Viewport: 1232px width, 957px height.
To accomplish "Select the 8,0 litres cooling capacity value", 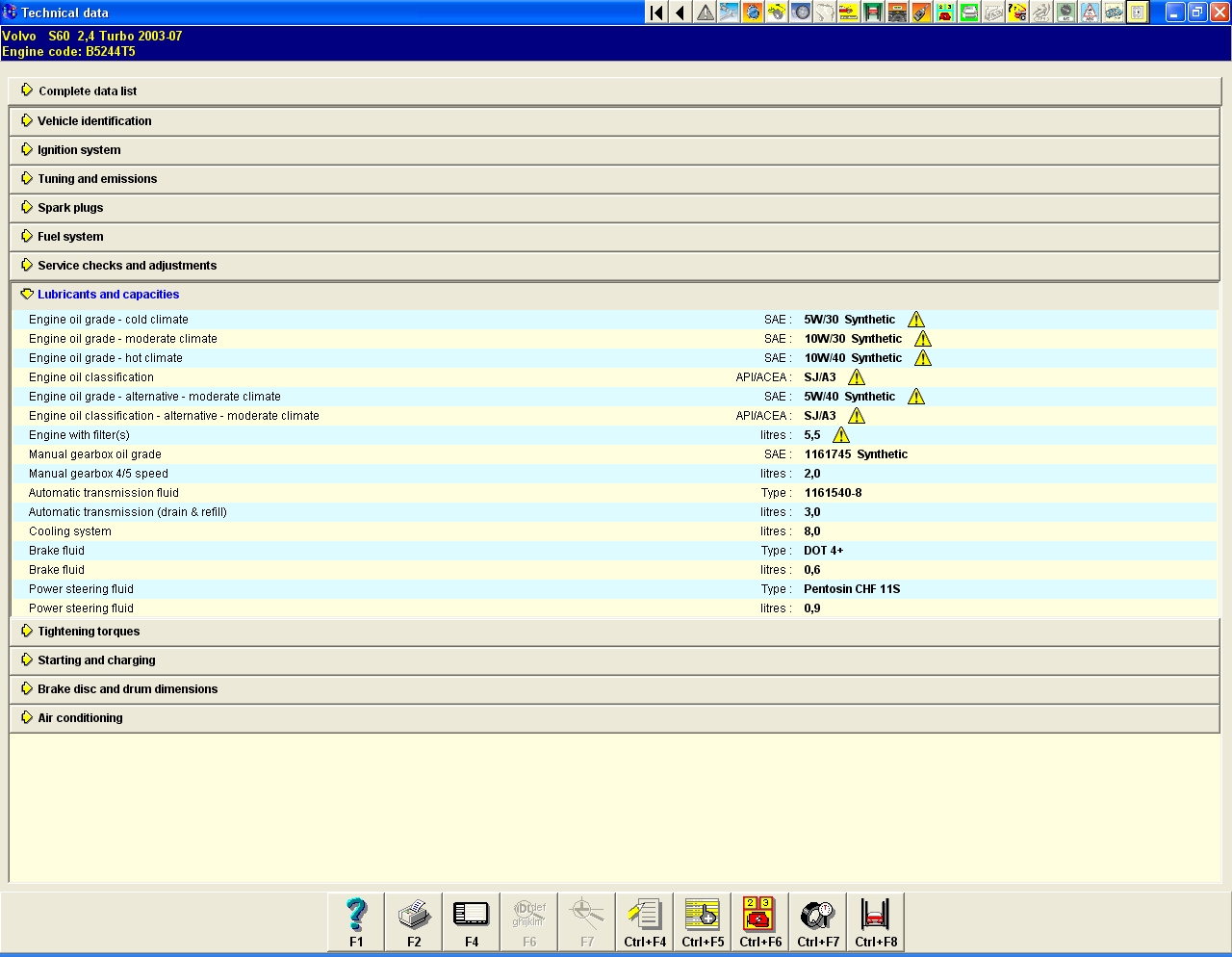I will (x=812, y=531).
